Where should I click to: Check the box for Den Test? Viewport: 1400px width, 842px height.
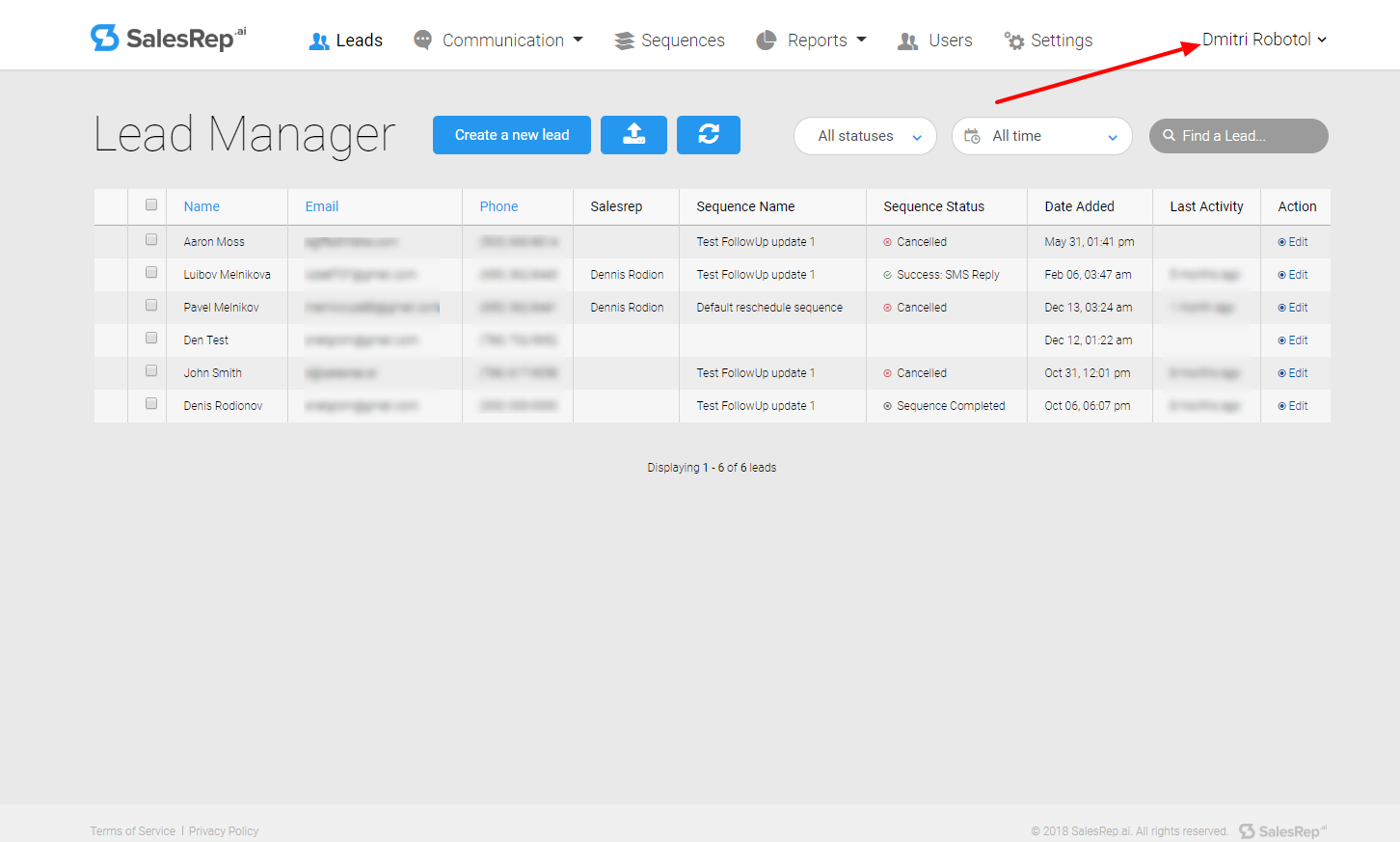[151, 338]
